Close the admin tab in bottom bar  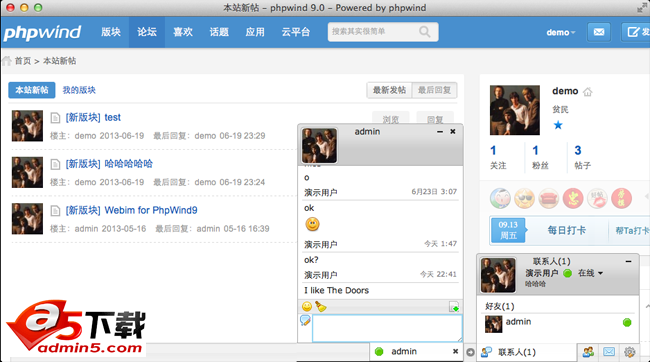pyautogui.click(x=455, y=352)
